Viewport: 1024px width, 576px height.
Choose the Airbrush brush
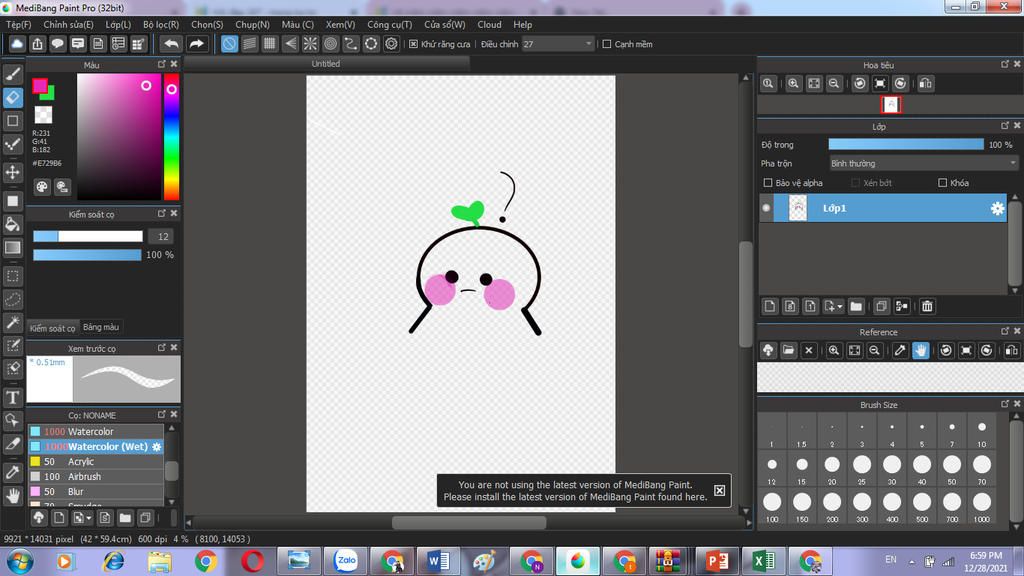pos(95,477)
